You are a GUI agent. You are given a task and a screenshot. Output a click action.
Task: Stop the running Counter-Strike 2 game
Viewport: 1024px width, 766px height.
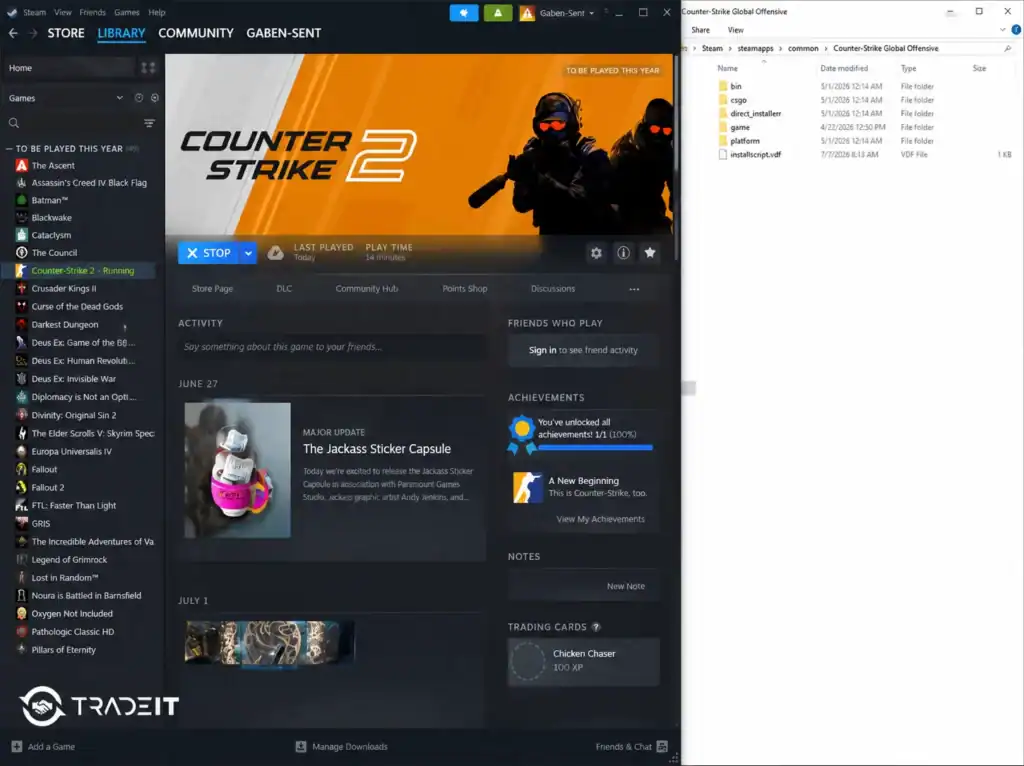[208, 253]
